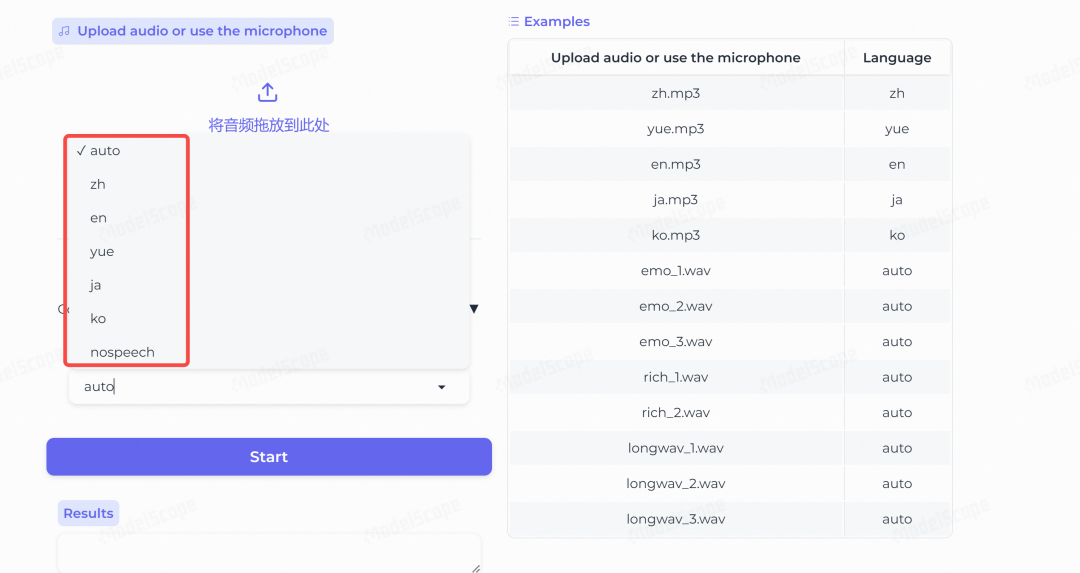Load the zh.mp3 example row
The width and height of the screenshot is (1080, 573).
click(729, 93)
